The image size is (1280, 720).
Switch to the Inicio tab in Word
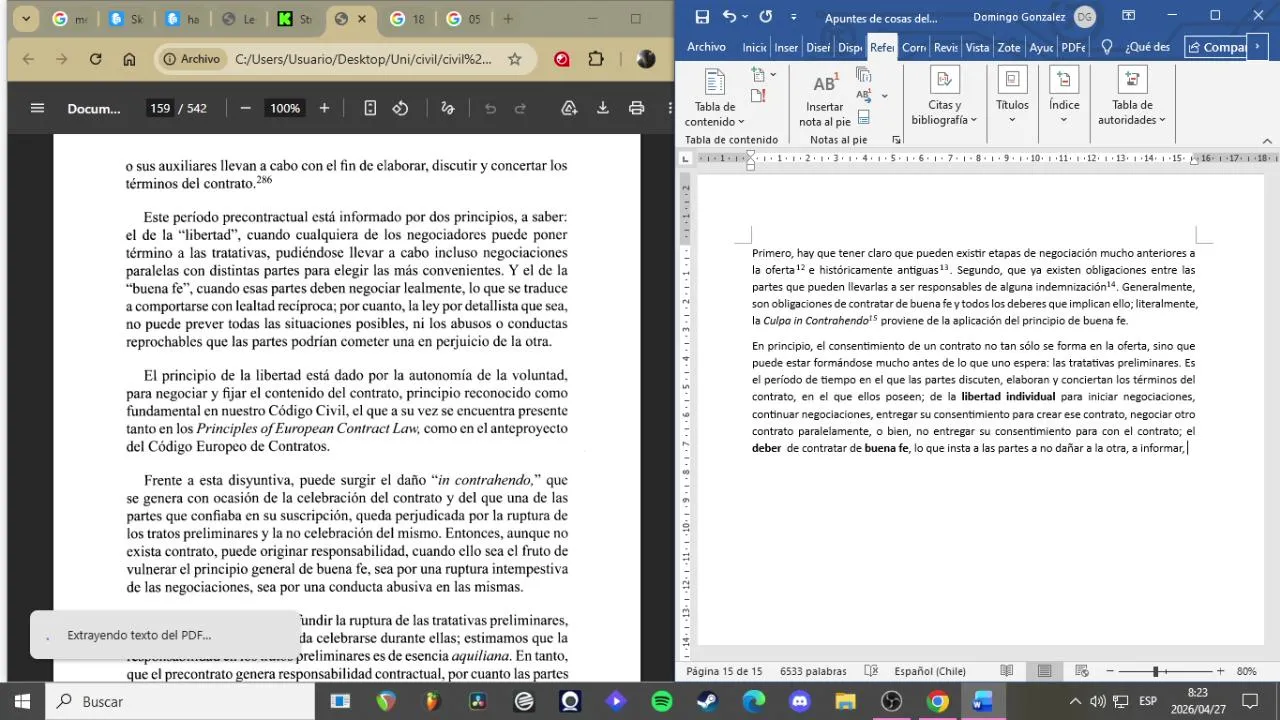click(x=754, y=47)
